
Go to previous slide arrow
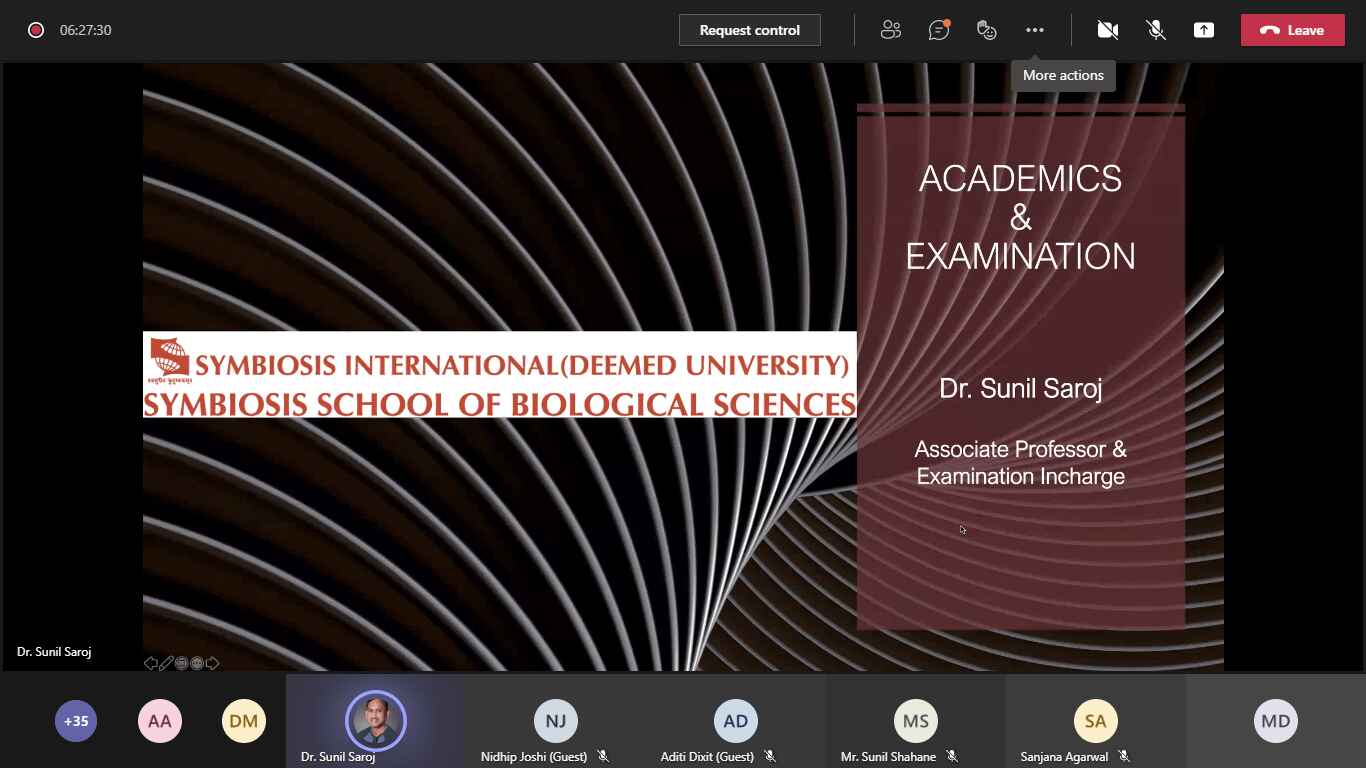pyautogui.click(x=151, y=663)
